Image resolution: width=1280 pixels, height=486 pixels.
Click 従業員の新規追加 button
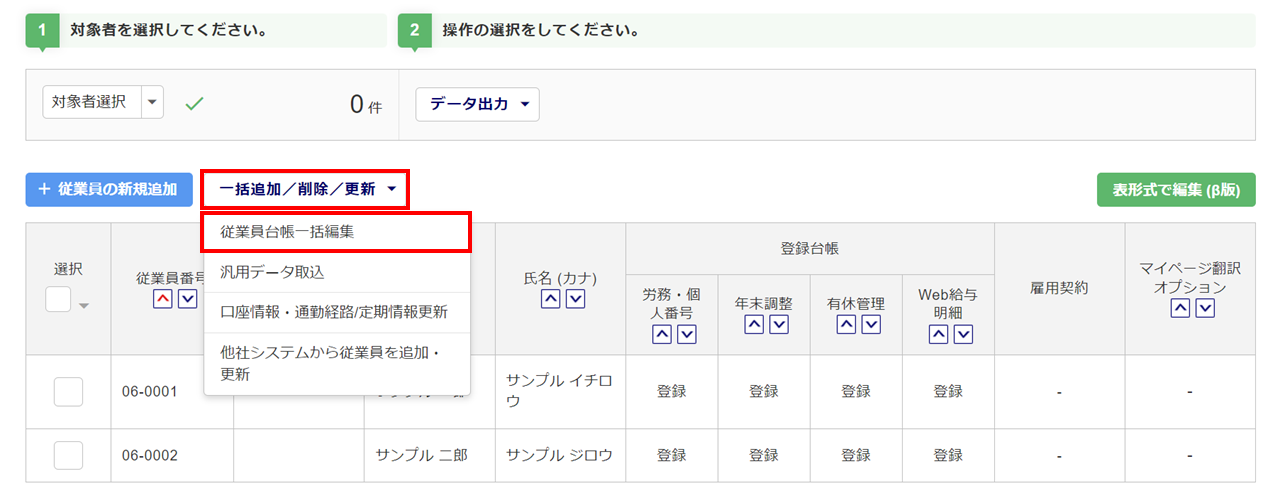[109, 189]
